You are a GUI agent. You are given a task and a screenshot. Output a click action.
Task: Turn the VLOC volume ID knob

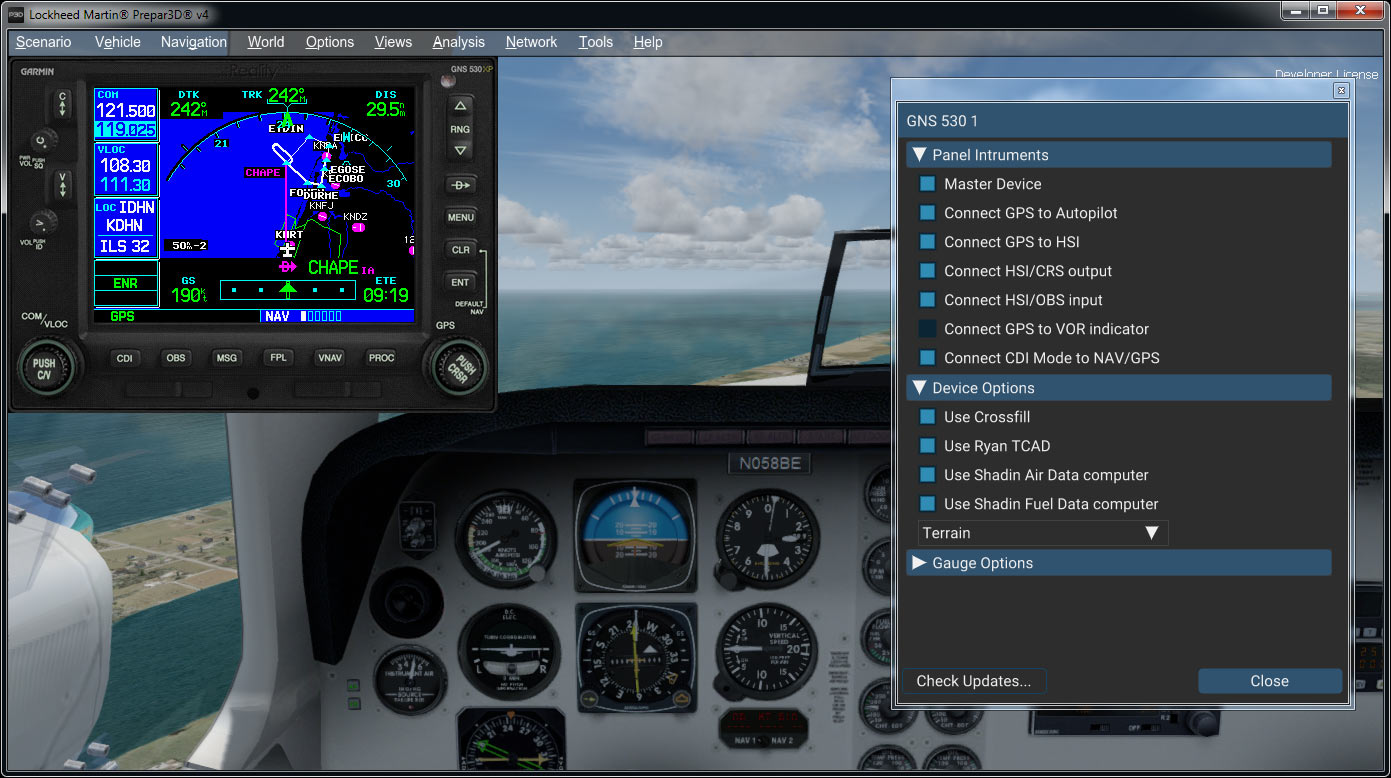42,222
